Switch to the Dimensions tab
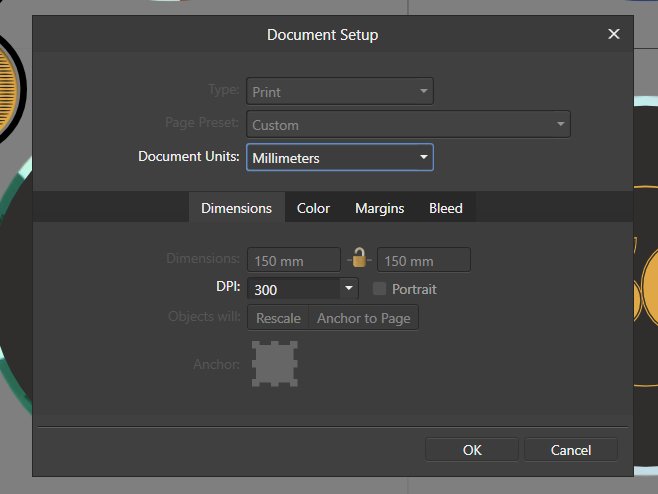The width and height of the screenshot is (658, 494). pos(237,208)
